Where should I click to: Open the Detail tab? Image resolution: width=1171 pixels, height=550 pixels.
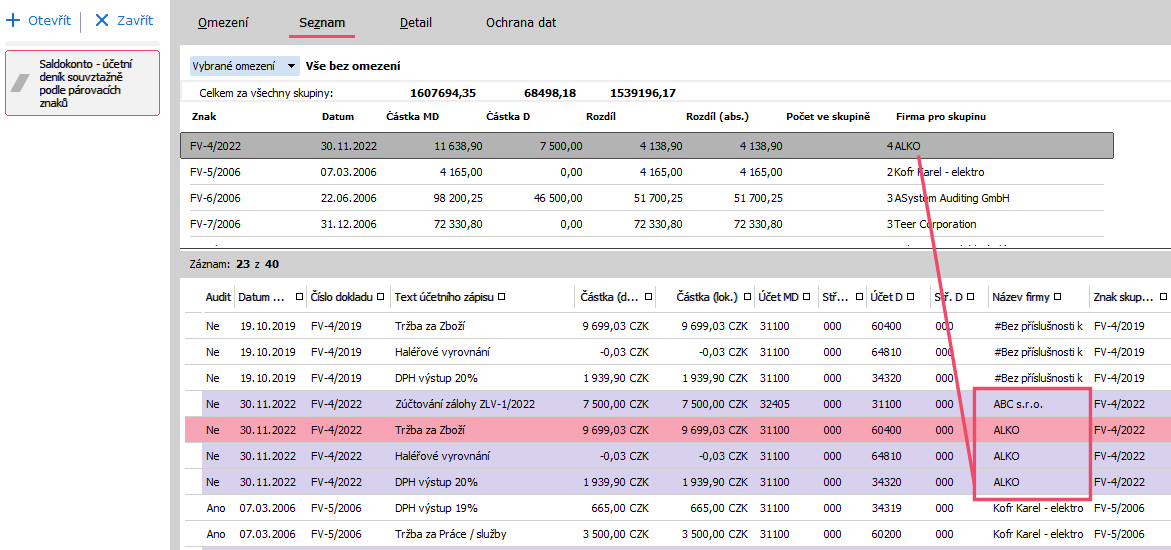[416, 22]
